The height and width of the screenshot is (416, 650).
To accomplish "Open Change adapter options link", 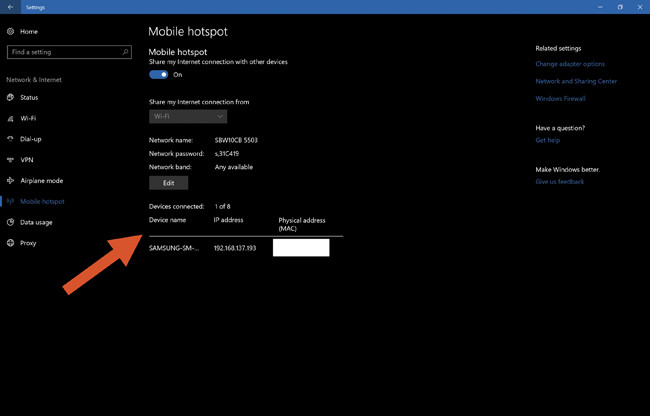I will click(570, 64).
